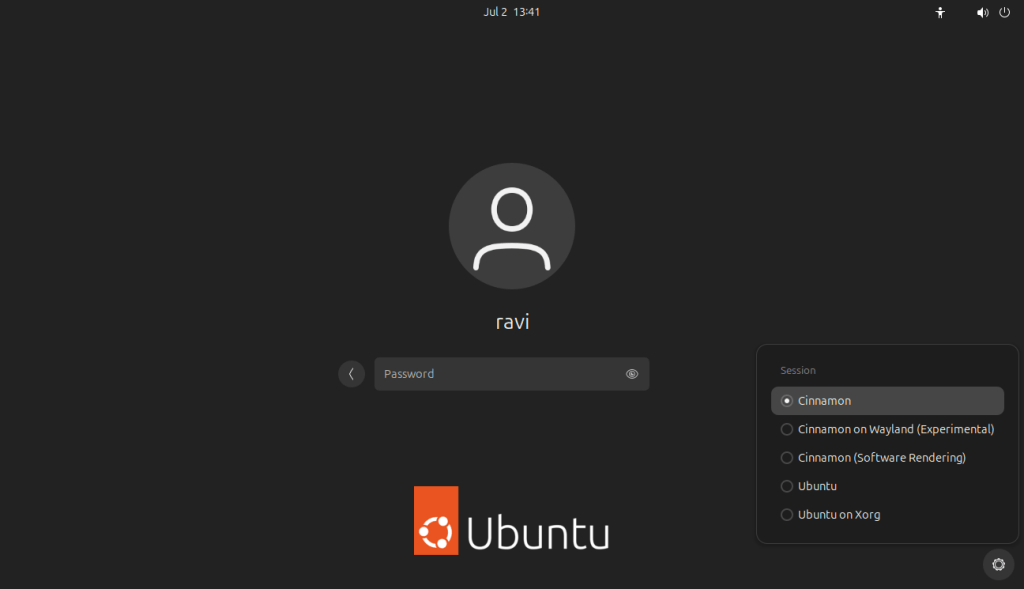Click the ravi user avatar
1024x589 pixels.
click(512, 226)
